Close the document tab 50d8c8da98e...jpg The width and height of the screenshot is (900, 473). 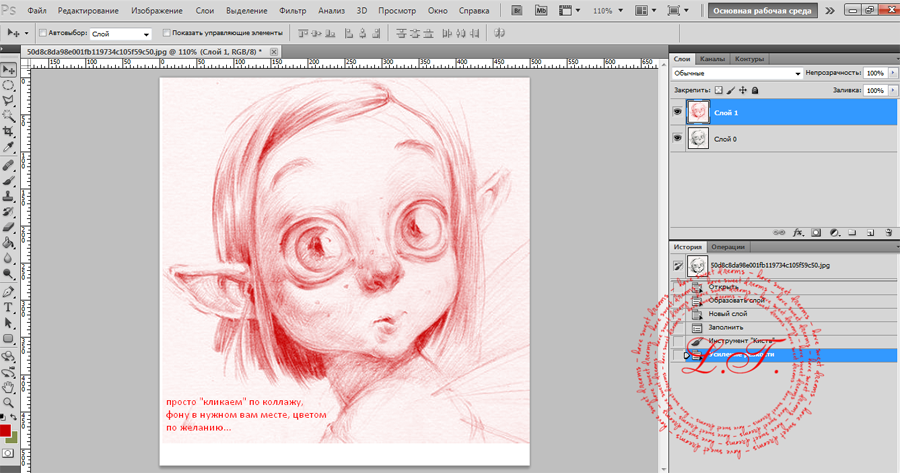274,52
